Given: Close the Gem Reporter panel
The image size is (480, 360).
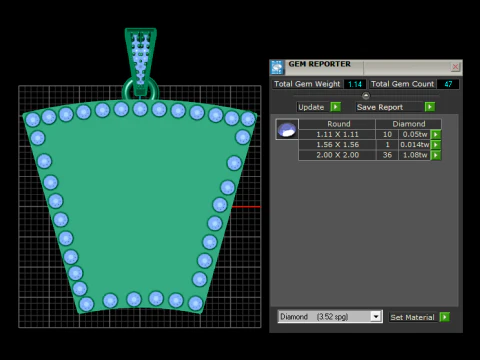Looking at the screenshot, I should (x=455, y=67).
